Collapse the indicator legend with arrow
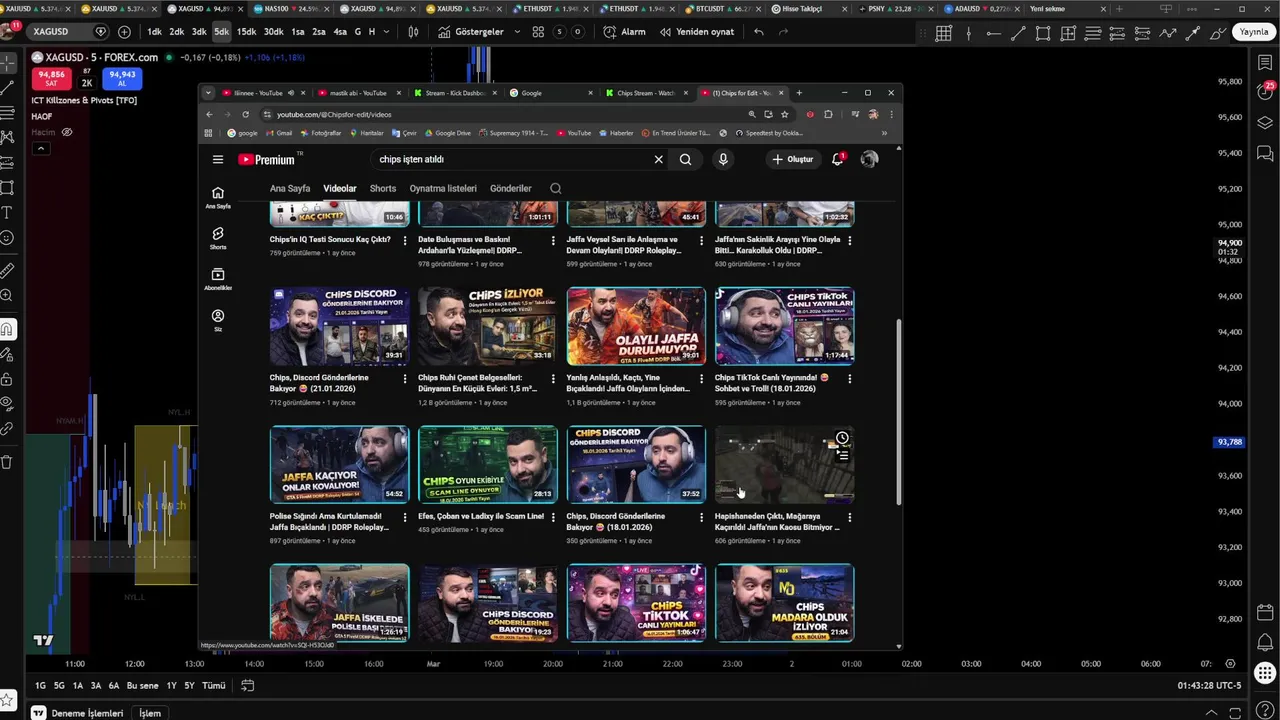 (40, 149)
